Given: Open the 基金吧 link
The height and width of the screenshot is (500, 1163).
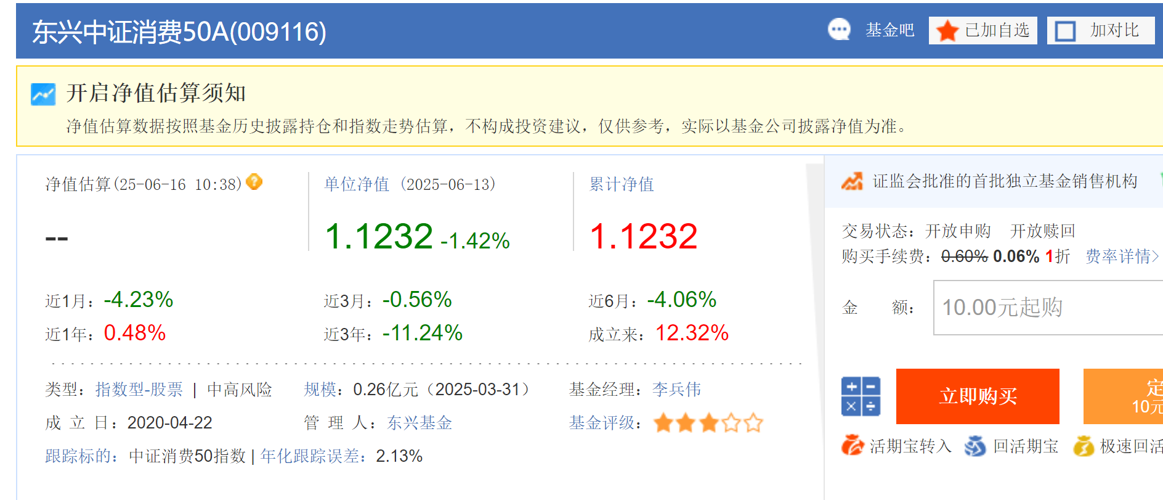Looking at the screenshot, I should (890, 31).
